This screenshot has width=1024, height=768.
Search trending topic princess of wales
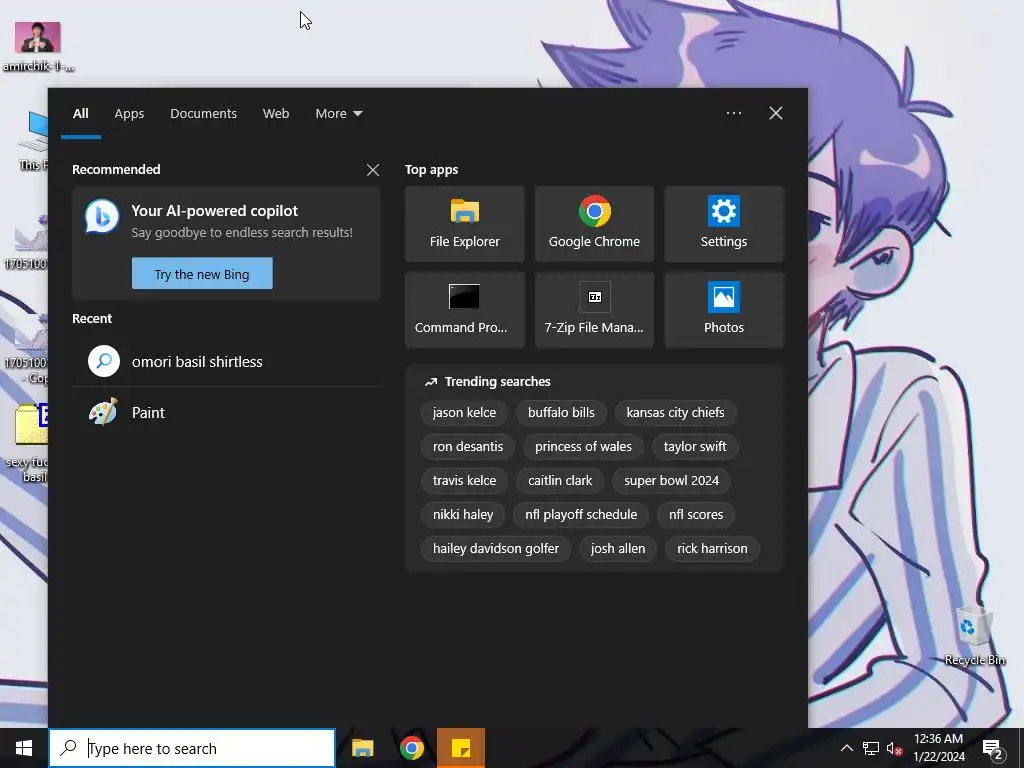583,447
